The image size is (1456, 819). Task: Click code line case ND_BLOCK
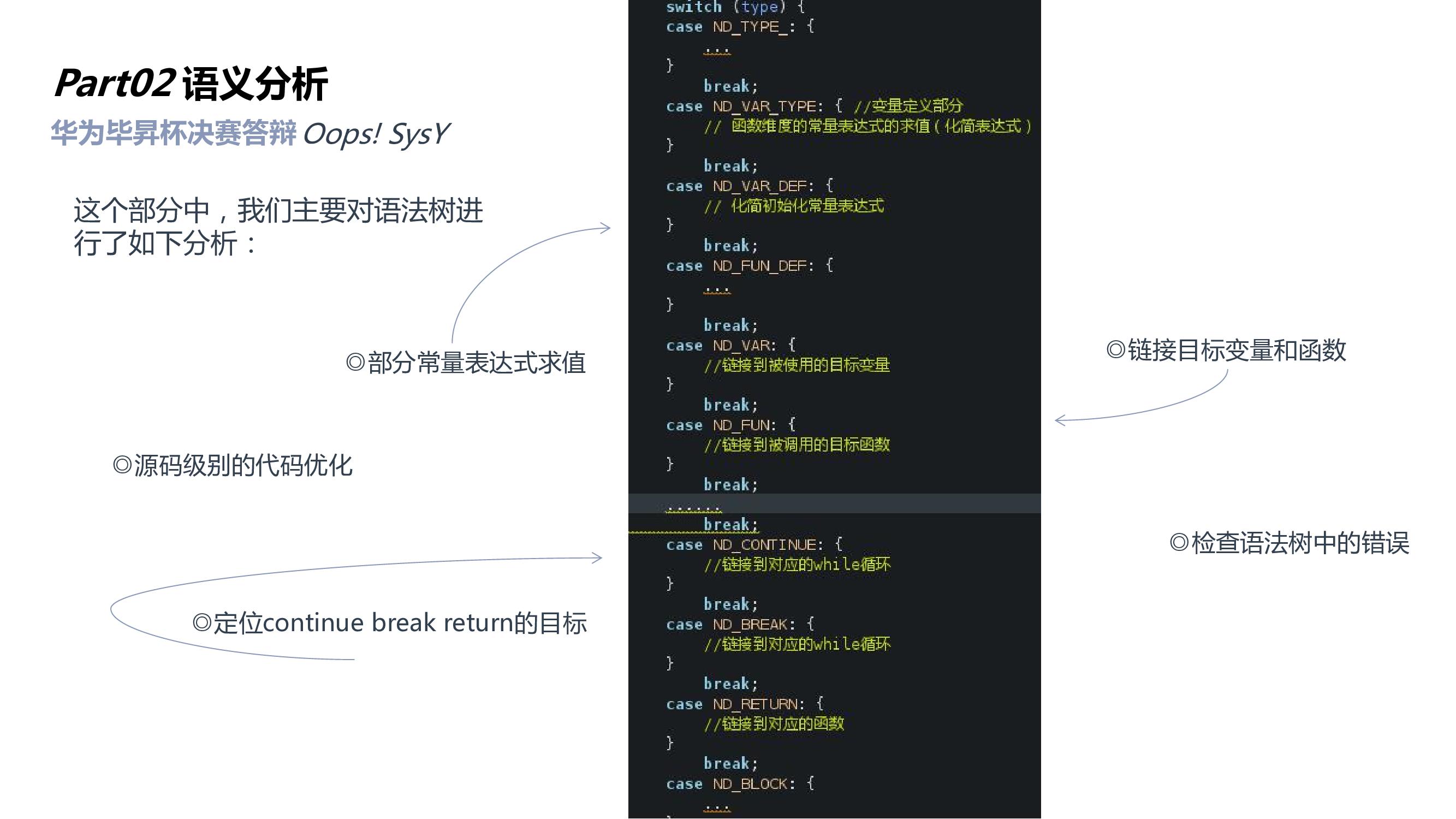tap(740, 784)
